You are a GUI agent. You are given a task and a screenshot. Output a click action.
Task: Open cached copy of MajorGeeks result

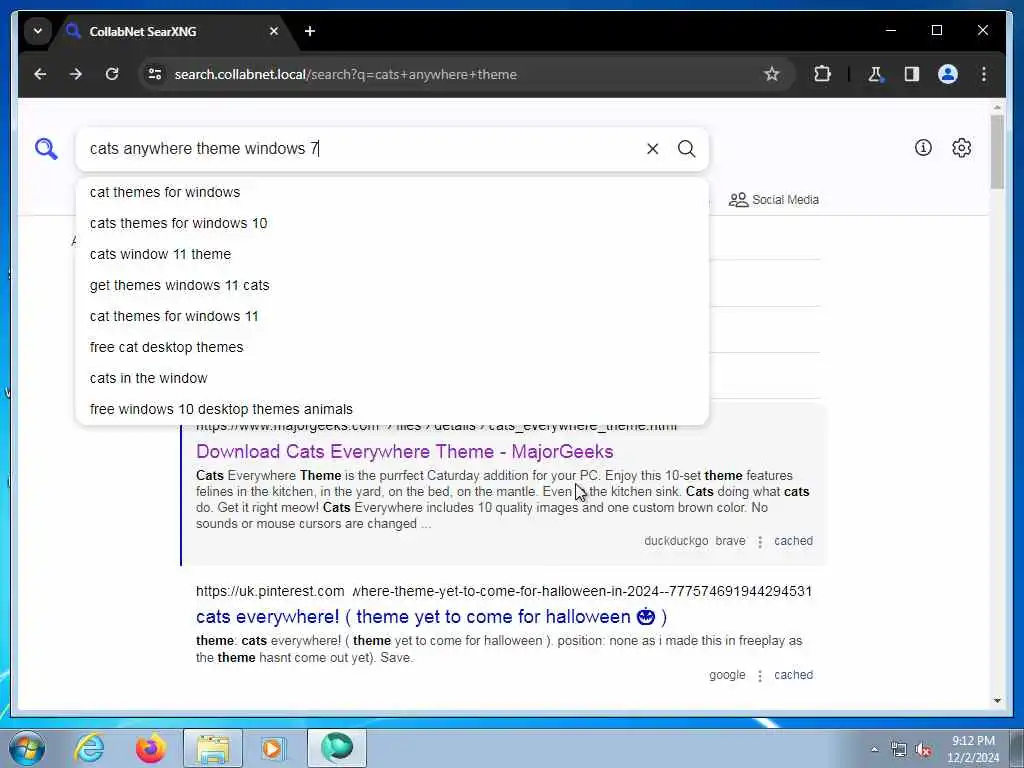point(793,541)
